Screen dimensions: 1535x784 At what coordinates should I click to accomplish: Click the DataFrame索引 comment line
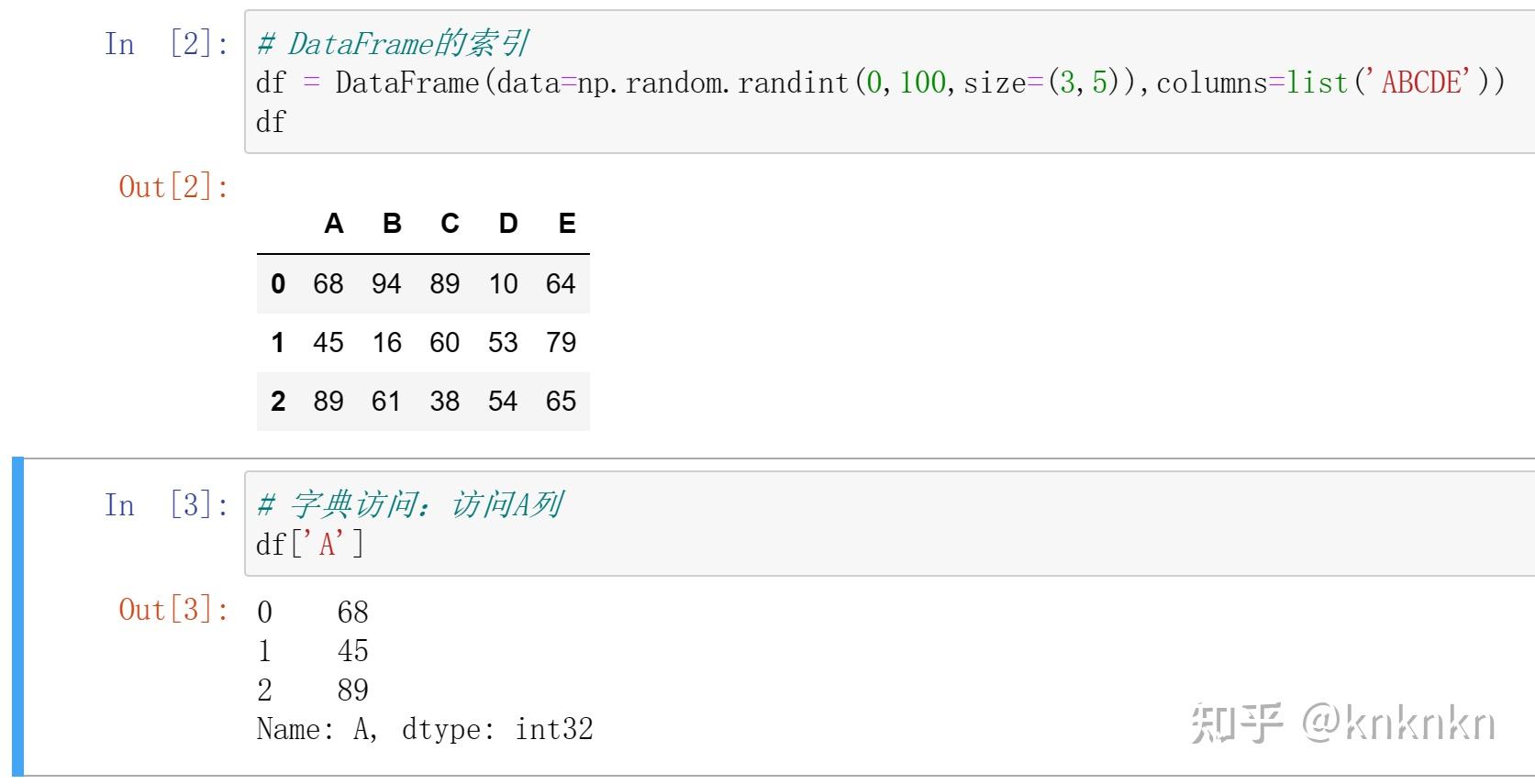[x=393, y=44]
